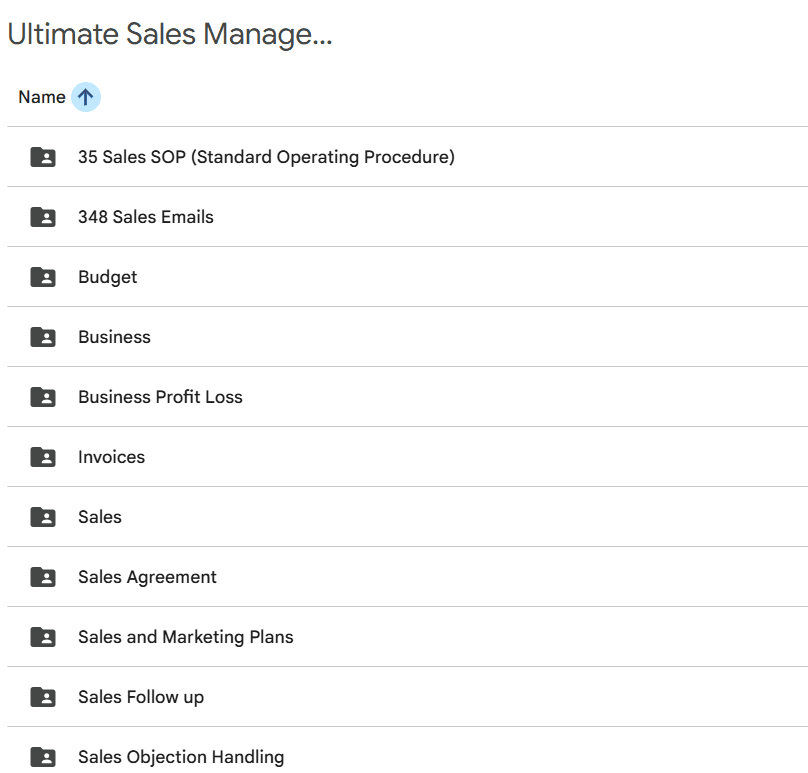
Task: Select the Invoices folder name
Action: coord(111,457)
